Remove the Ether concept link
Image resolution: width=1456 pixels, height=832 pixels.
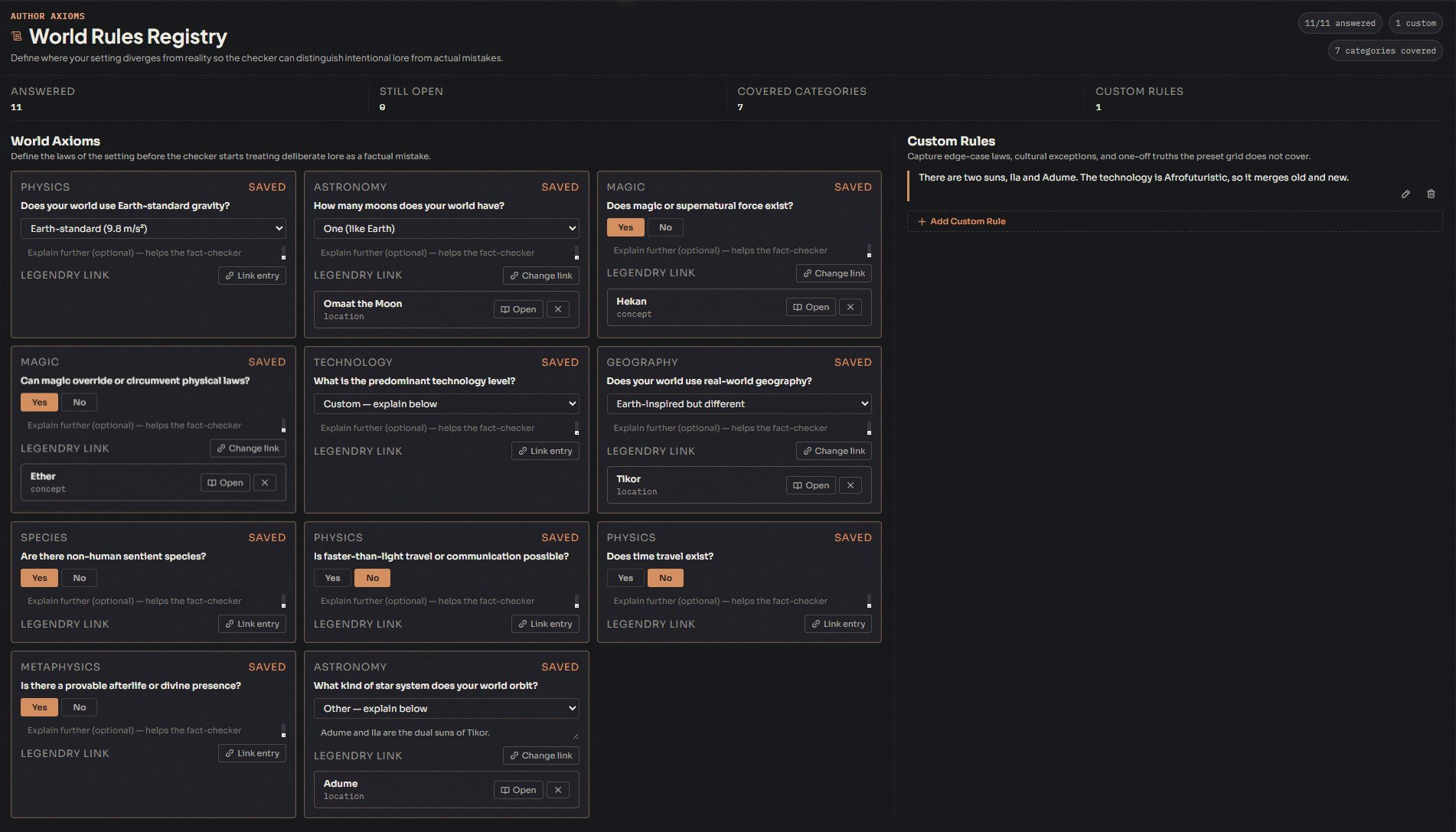265,482
